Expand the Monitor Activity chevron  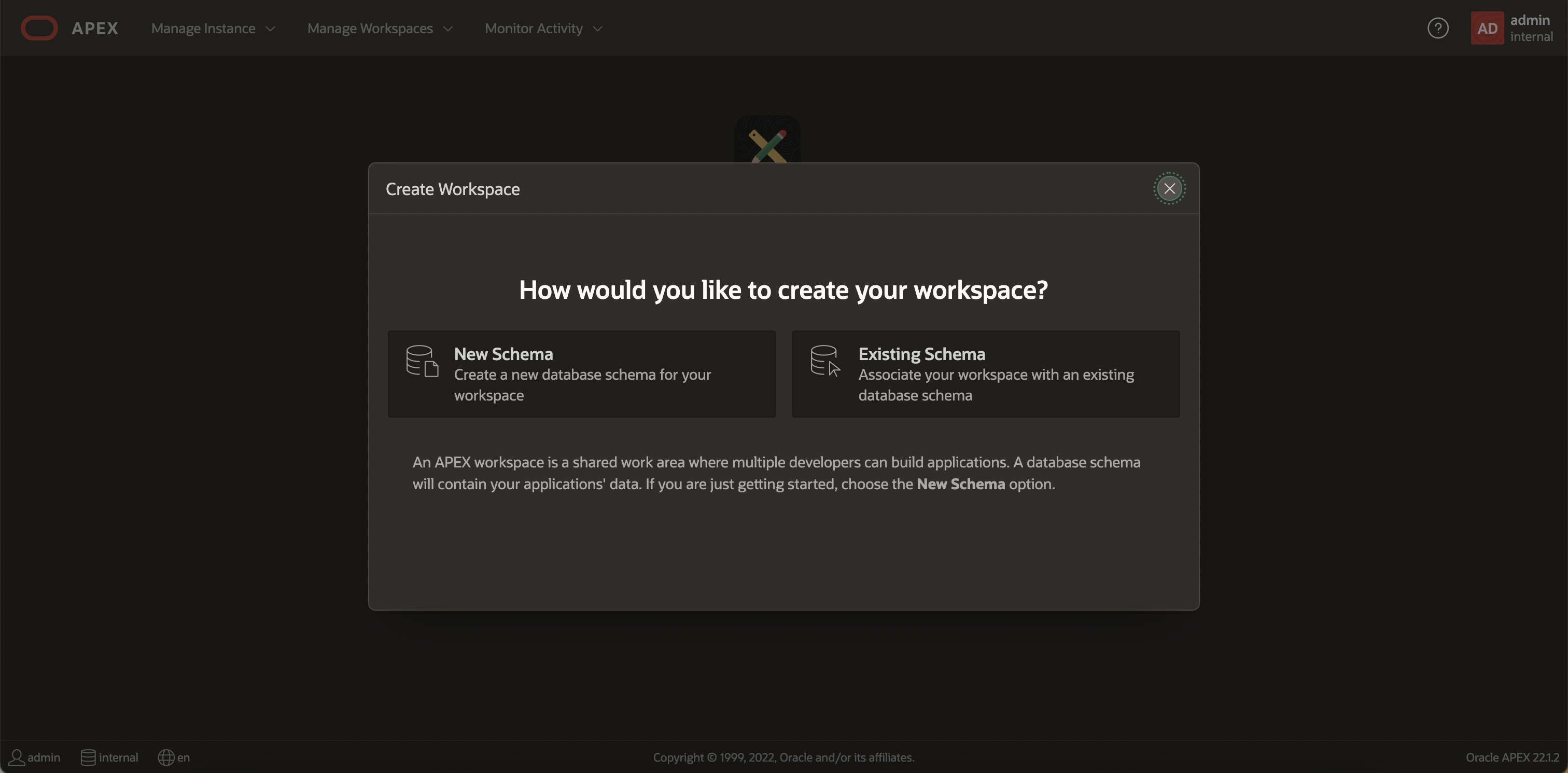pyautogui.click(x=598, y=29)
